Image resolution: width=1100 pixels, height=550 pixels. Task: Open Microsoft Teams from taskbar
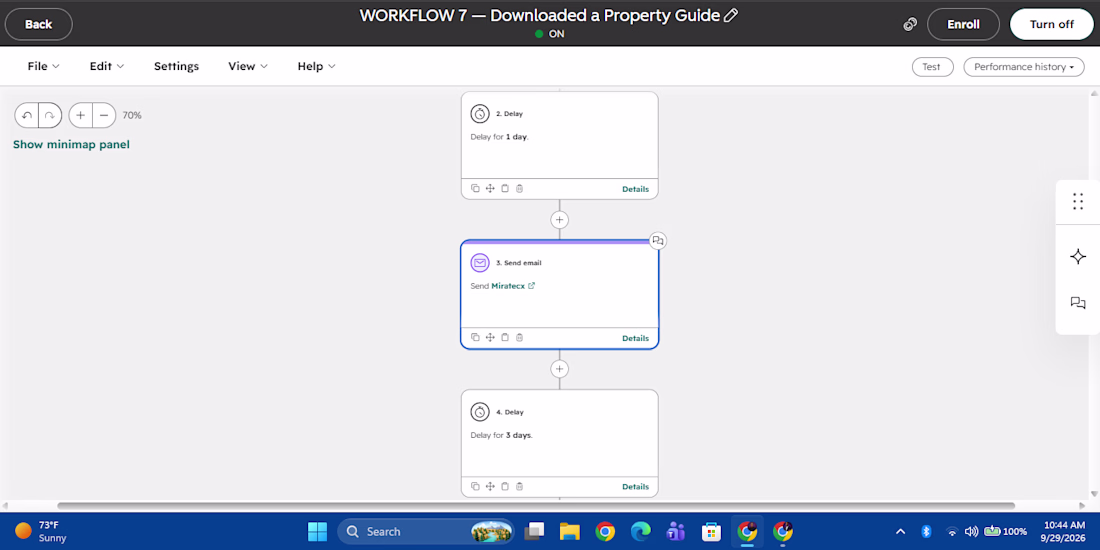click(676, 531)
